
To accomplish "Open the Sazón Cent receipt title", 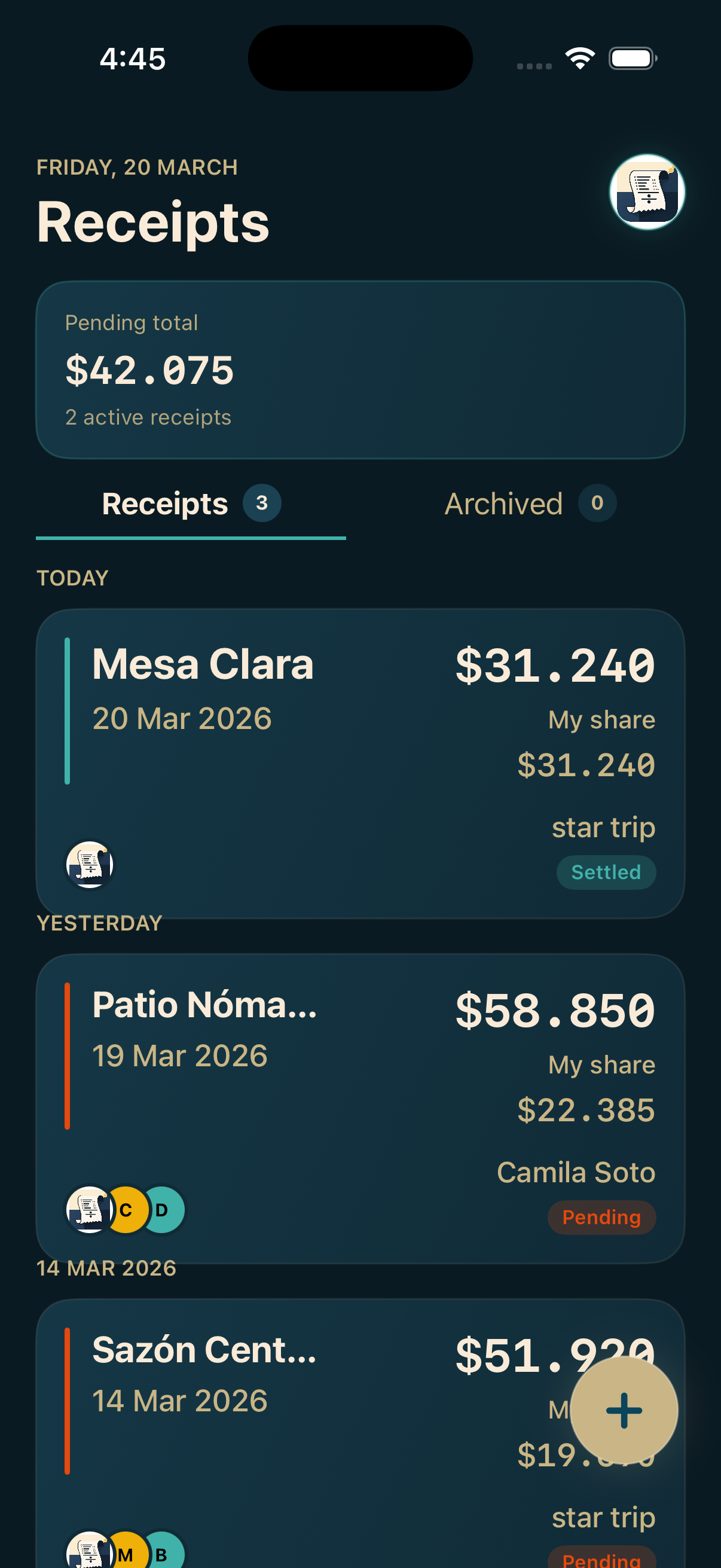I will pyautogui.click(x=204, y=1350).
